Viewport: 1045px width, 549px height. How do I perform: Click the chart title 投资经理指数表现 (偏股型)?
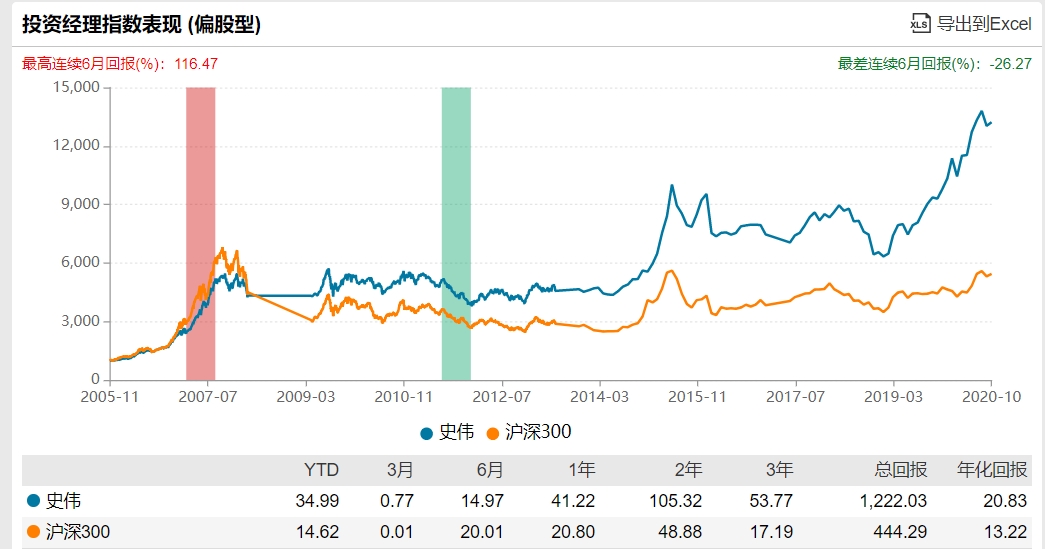pyautogui.click(x=141, y=25)
